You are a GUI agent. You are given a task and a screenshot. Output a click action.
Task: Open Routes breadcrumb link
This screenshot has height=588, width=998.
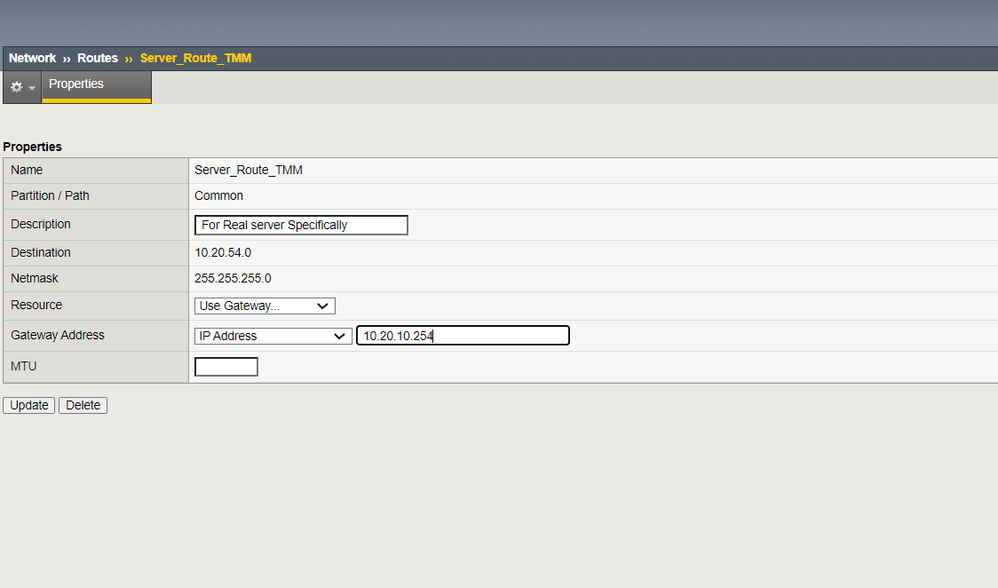[x=97, y=58]
